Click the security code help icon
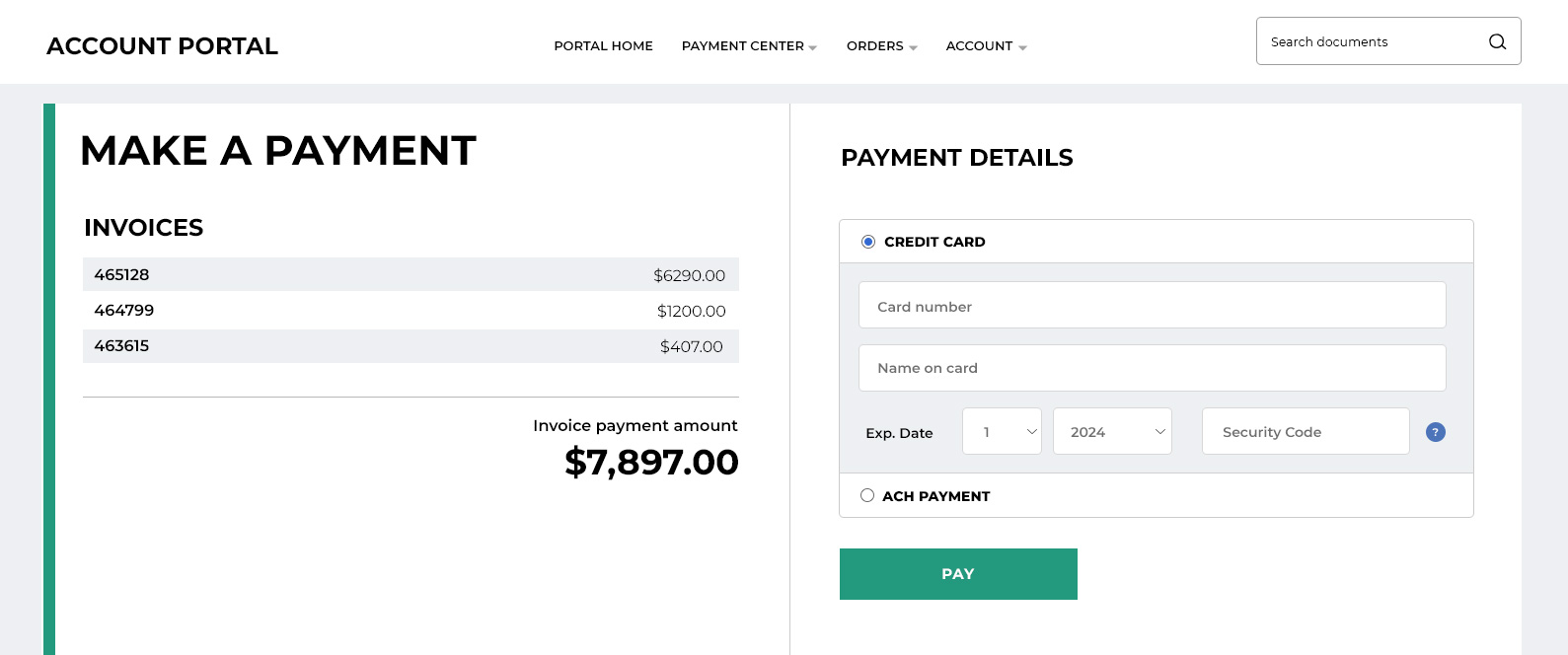1568x655 pixels. 1436,432
